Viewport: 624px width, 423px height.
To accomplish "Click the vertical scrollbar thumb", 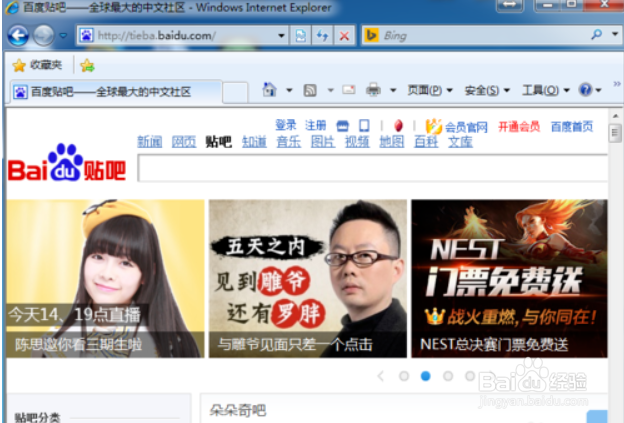I will (615, 133).
